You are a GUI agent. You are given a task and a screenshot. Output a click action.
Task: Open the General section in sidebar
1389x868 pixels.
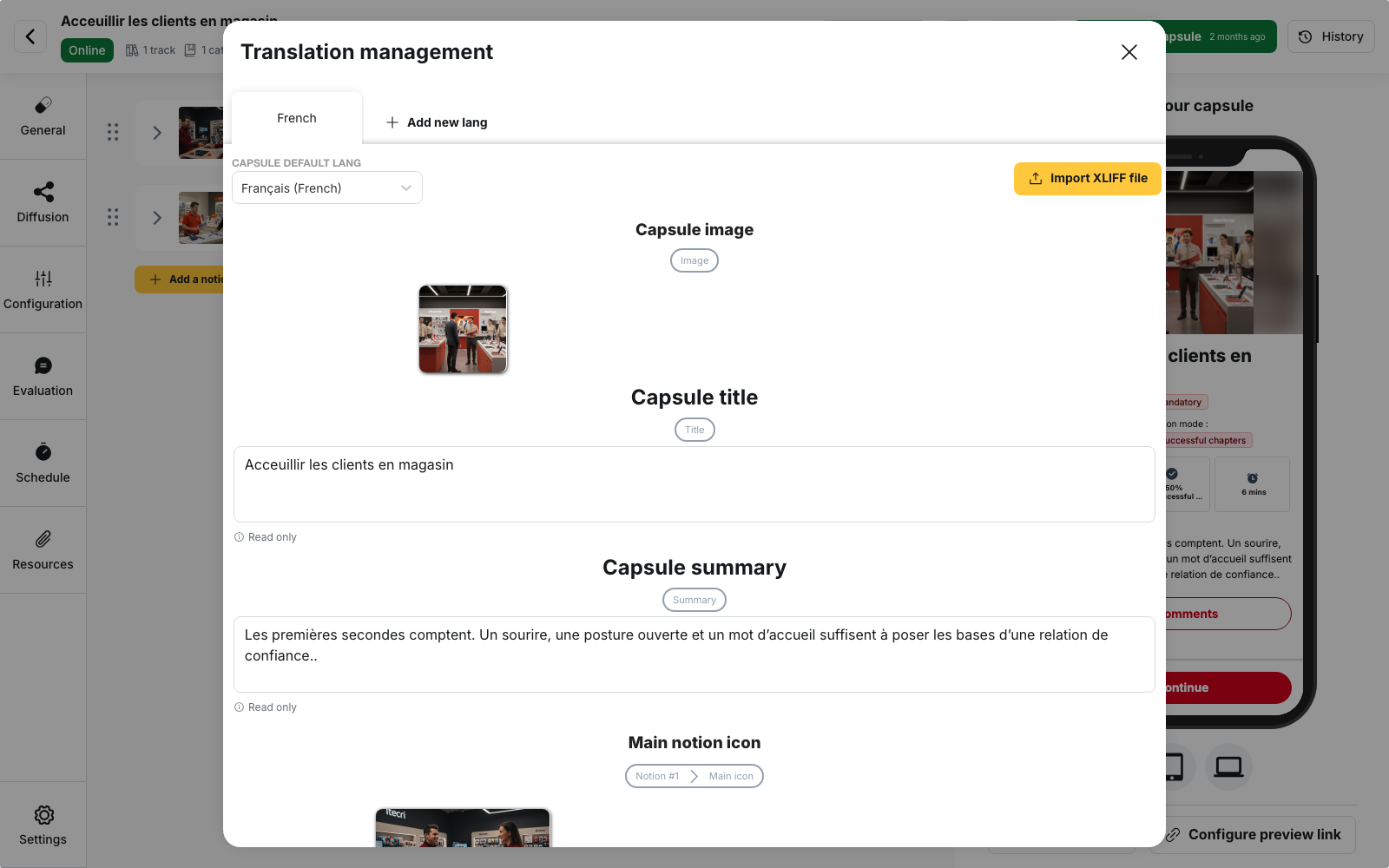[x=43, y=116]
